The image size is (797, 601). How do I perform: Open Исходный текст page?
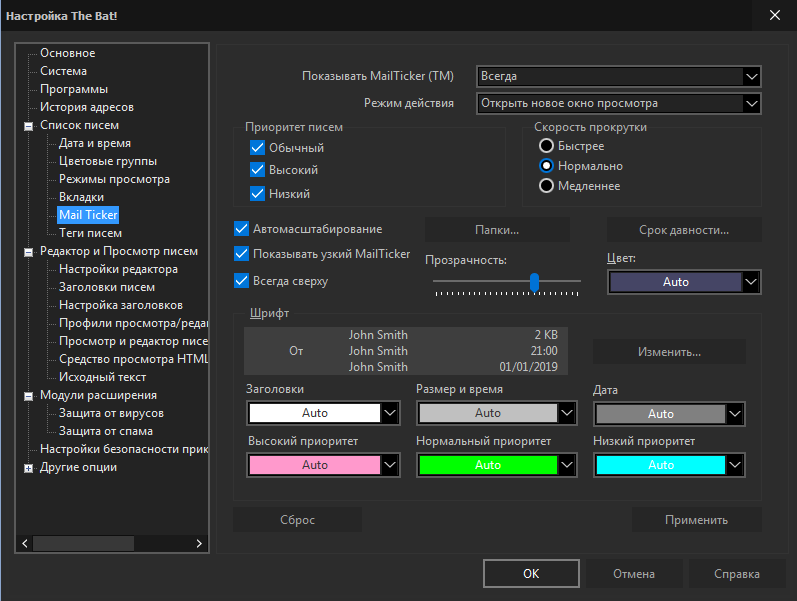(x=103, y=377)
